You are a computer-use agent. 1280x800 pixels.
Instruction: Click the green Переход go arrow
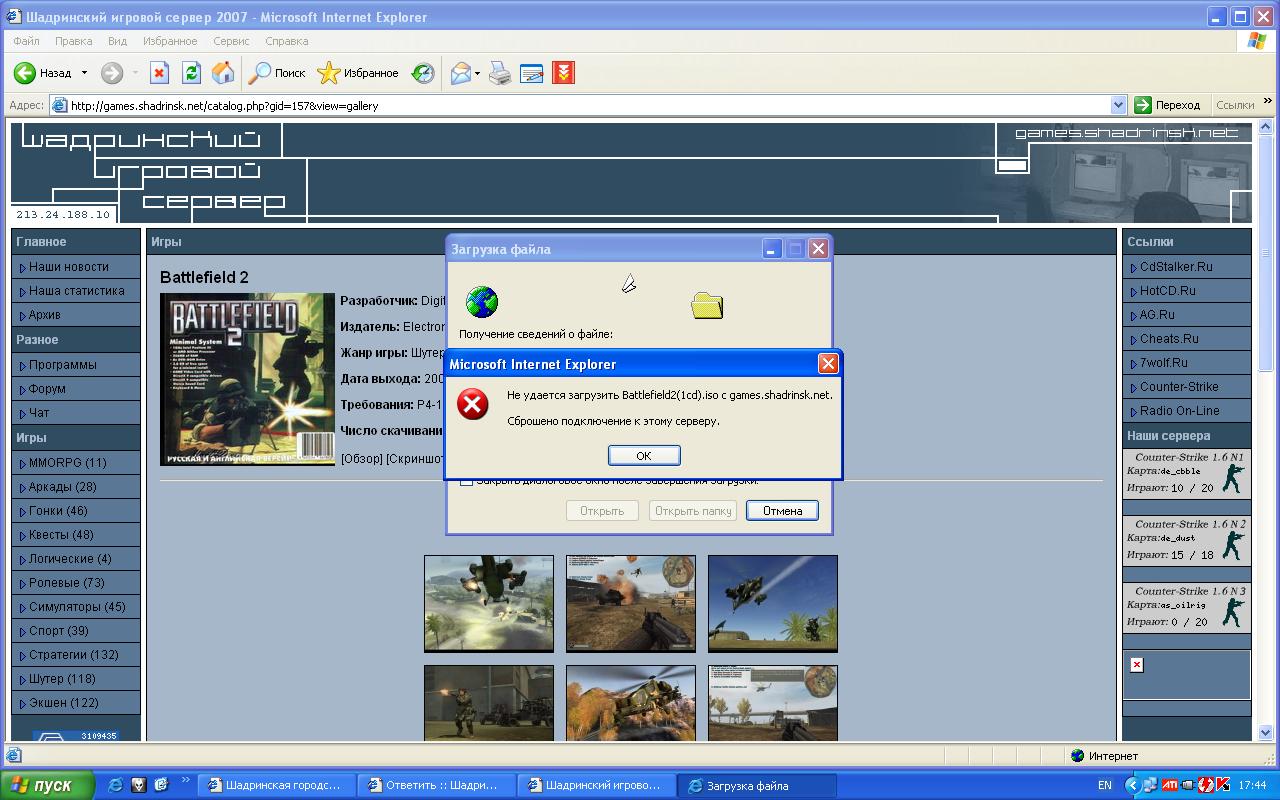pyautogui.click(x=1143, y=105)
